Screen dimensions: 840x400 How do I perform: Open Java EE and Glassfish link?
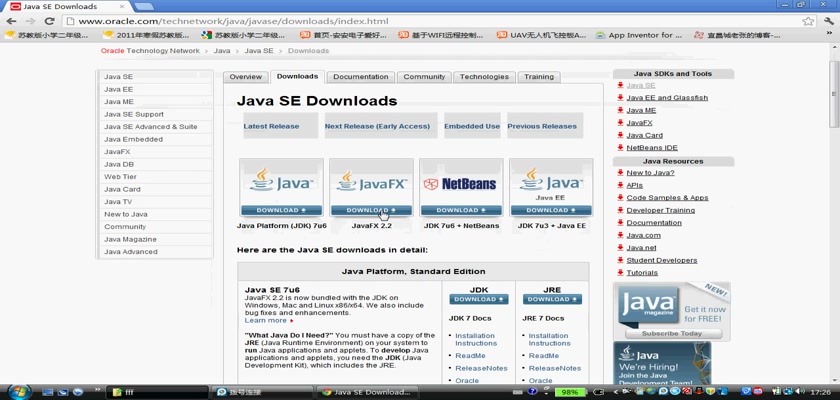tap(667, 98)
